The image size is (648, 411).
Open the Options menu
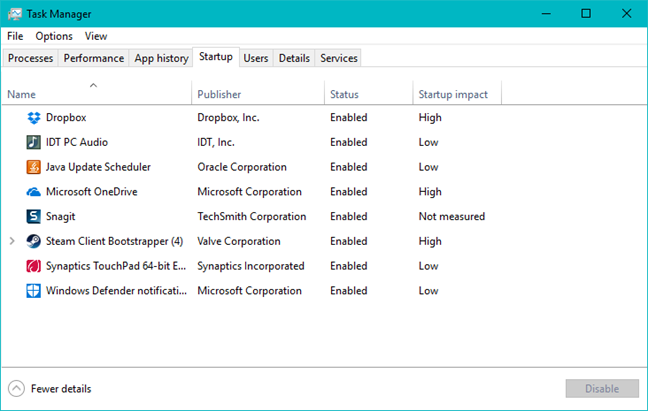tap(54, 36)
